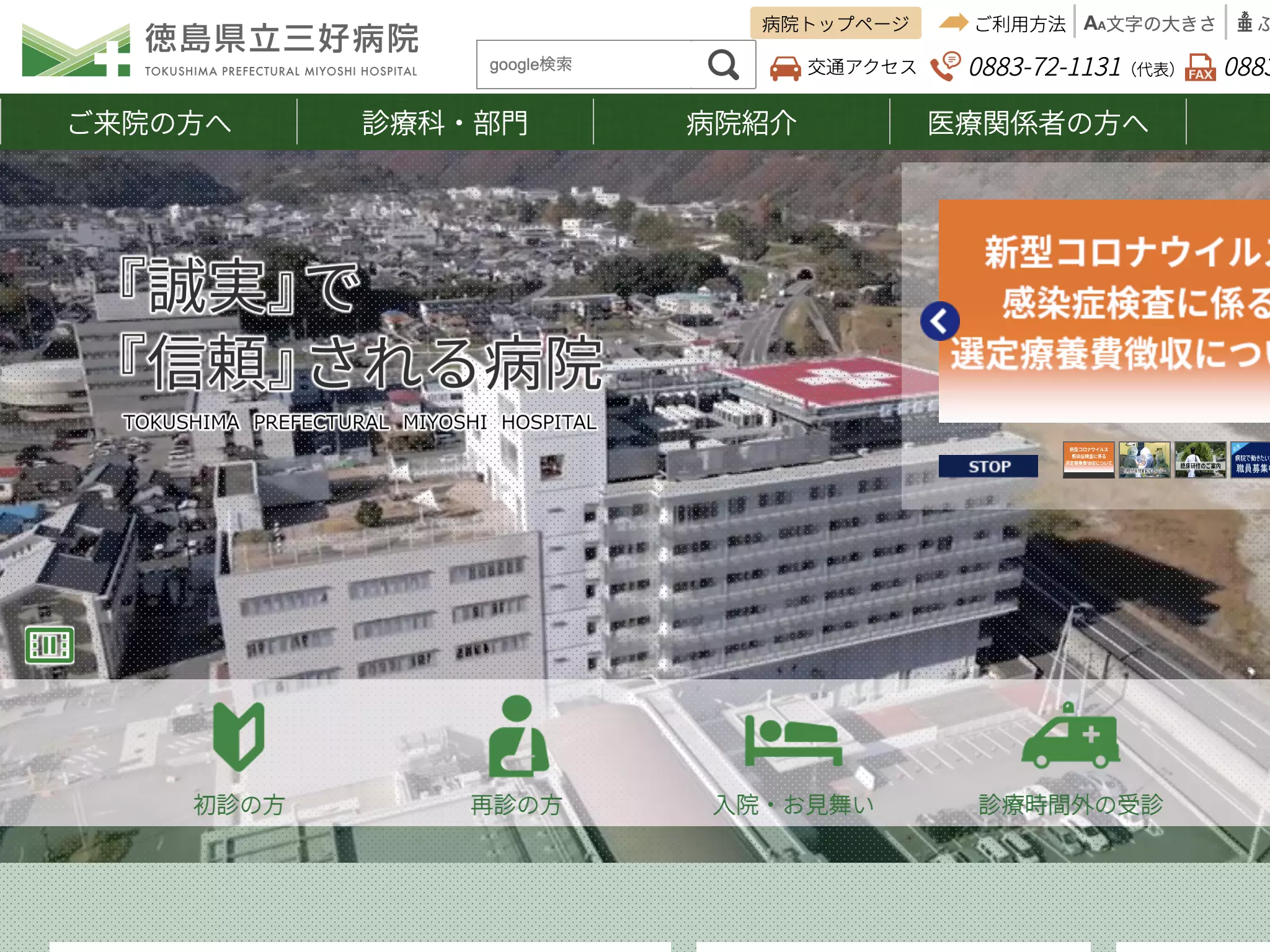Viewport: 1270px width, 952px height.
Task: Stop the banner slideshow with STOP
Action: click(x=988, y=466)
